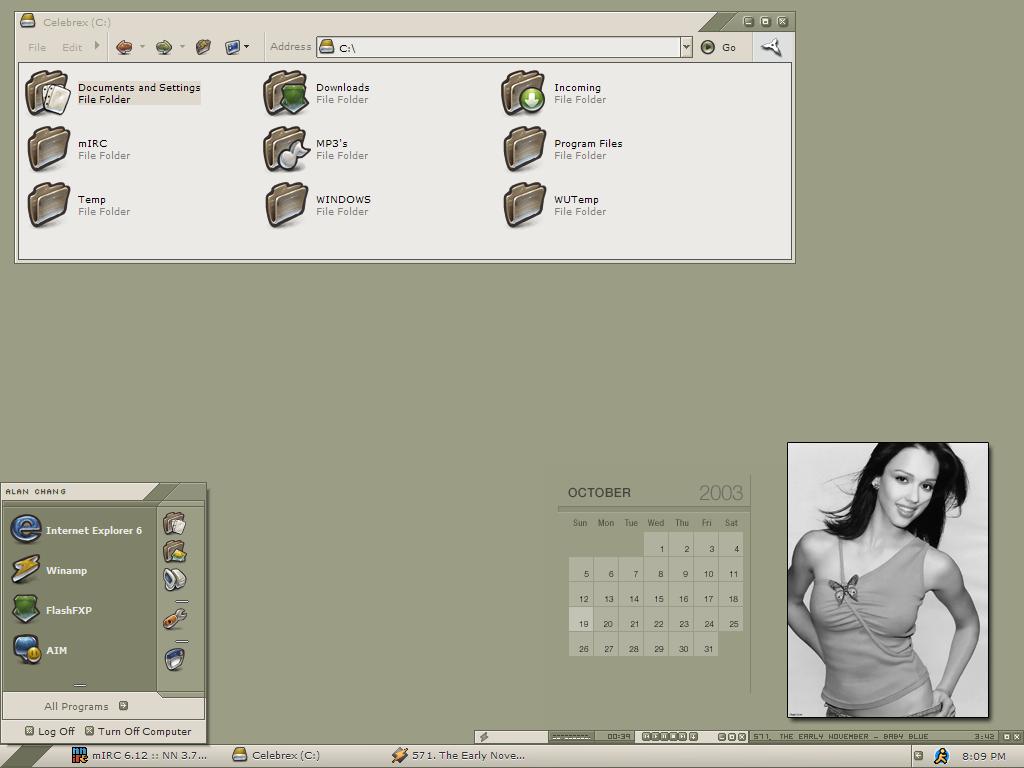Click Turn Off Computer
Viewport: 1024px width, 768px height.
pos(138,731)
